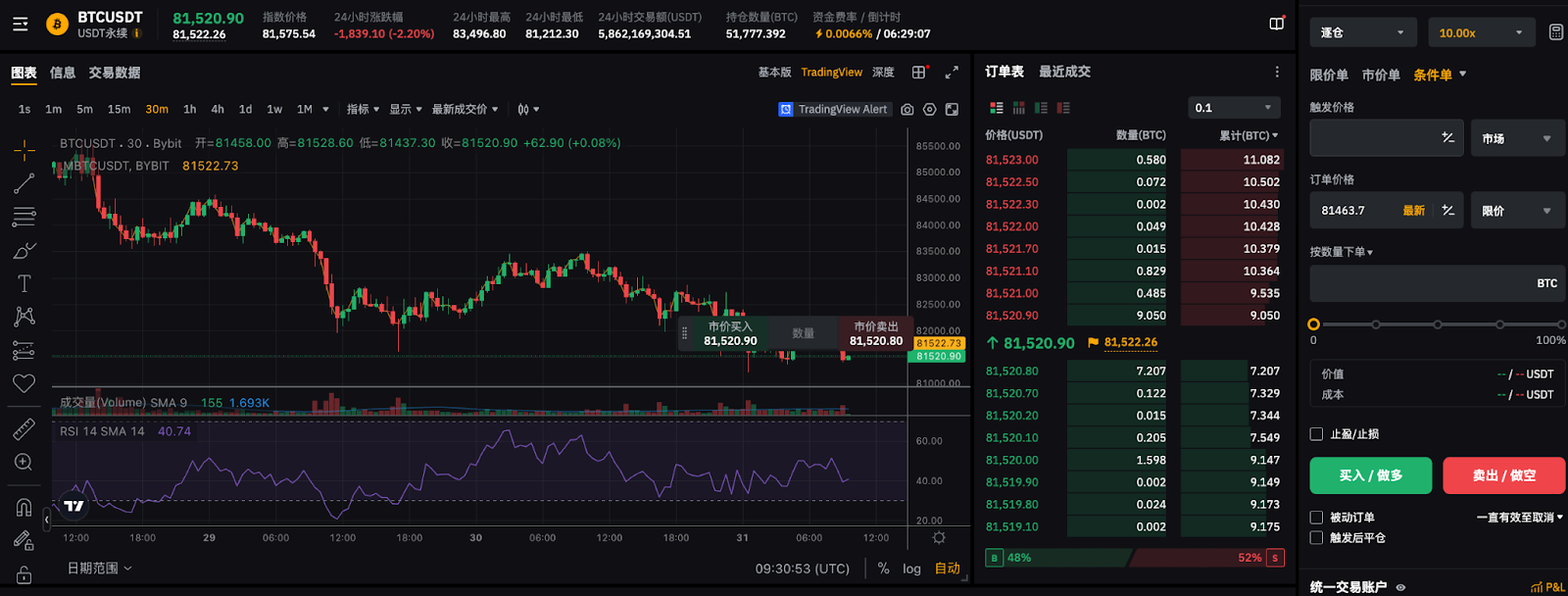This screenshot has width=1568, height=596.
Task: Open the 0.1 price grouping dropdown
Action: pos(1234,108)
